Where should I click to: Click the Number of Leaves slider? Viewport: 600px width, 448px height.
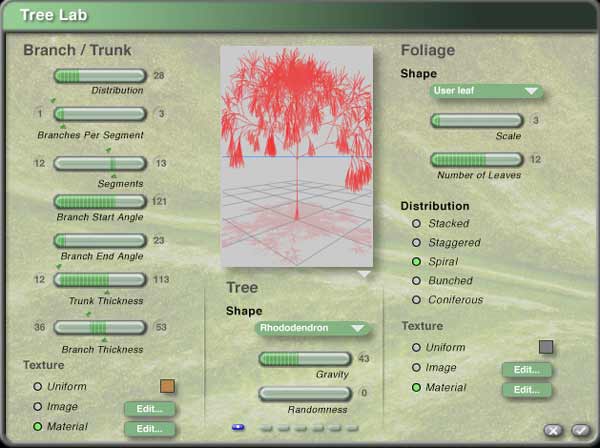477,160
